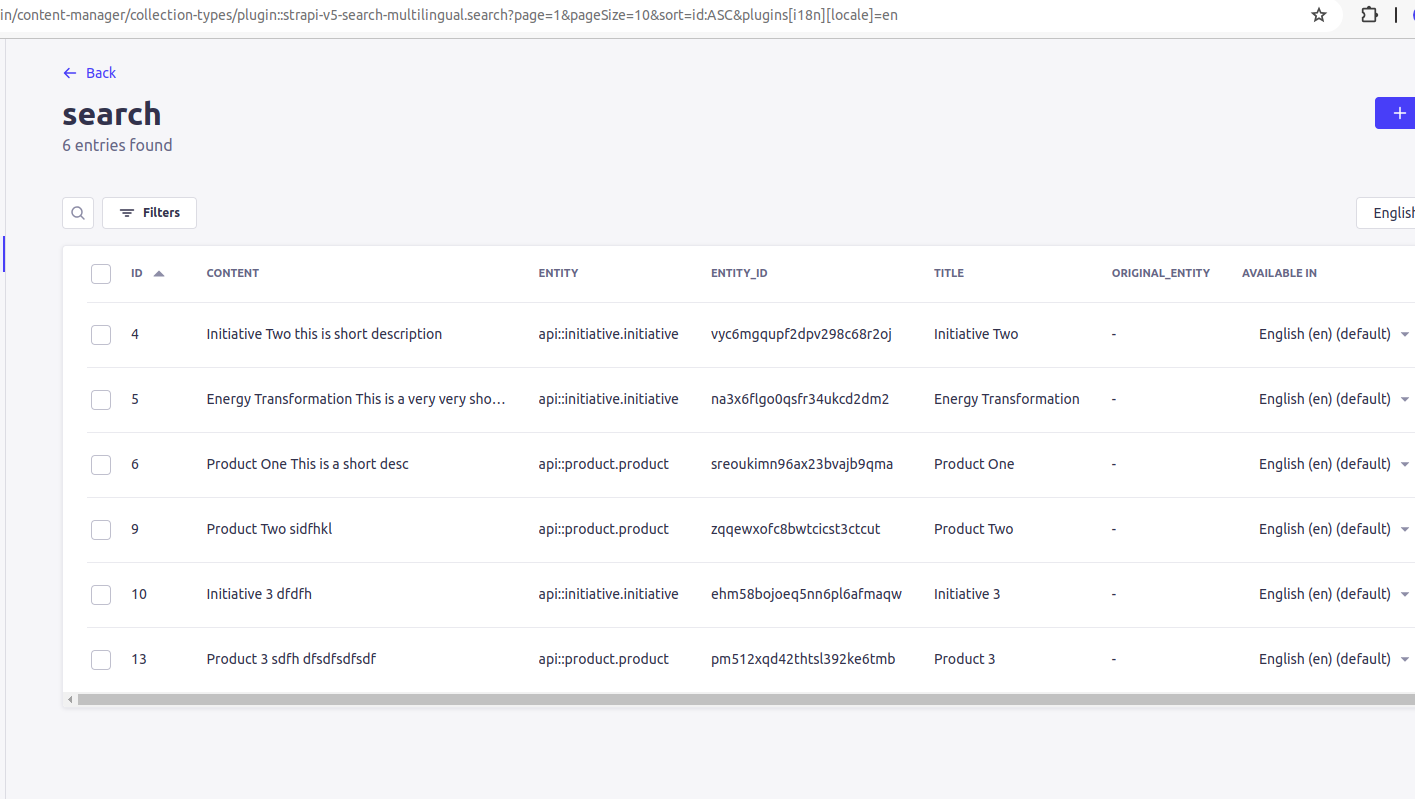This screenshot has height=799, width=1415.
Task: Sort by ORIGINAL_ENTITY column header
Action: pos(1161,273)
